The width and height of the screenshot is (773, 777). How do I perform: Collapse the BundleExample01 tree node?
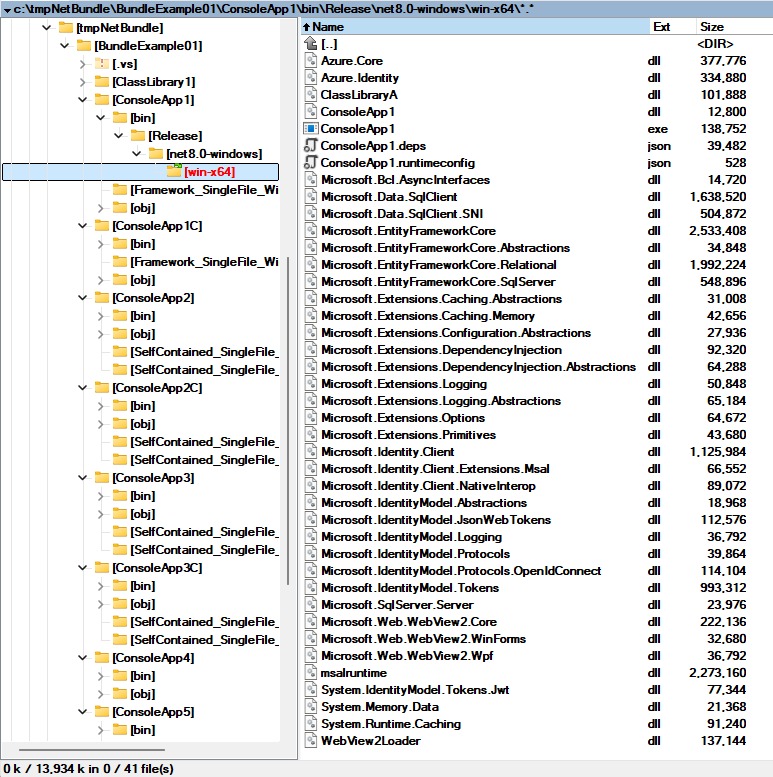[64, 46]
